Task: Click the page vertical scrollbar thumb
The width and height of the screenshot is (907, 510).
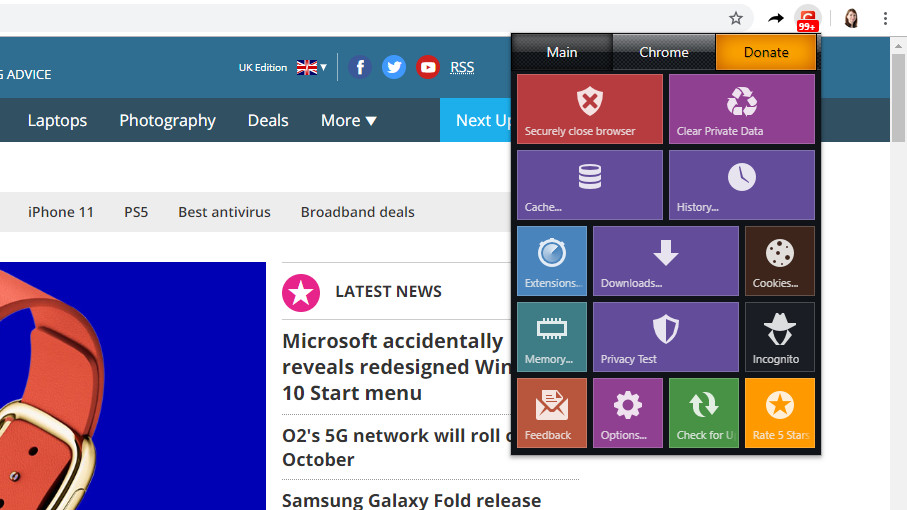Action: [x=898, y=98]
